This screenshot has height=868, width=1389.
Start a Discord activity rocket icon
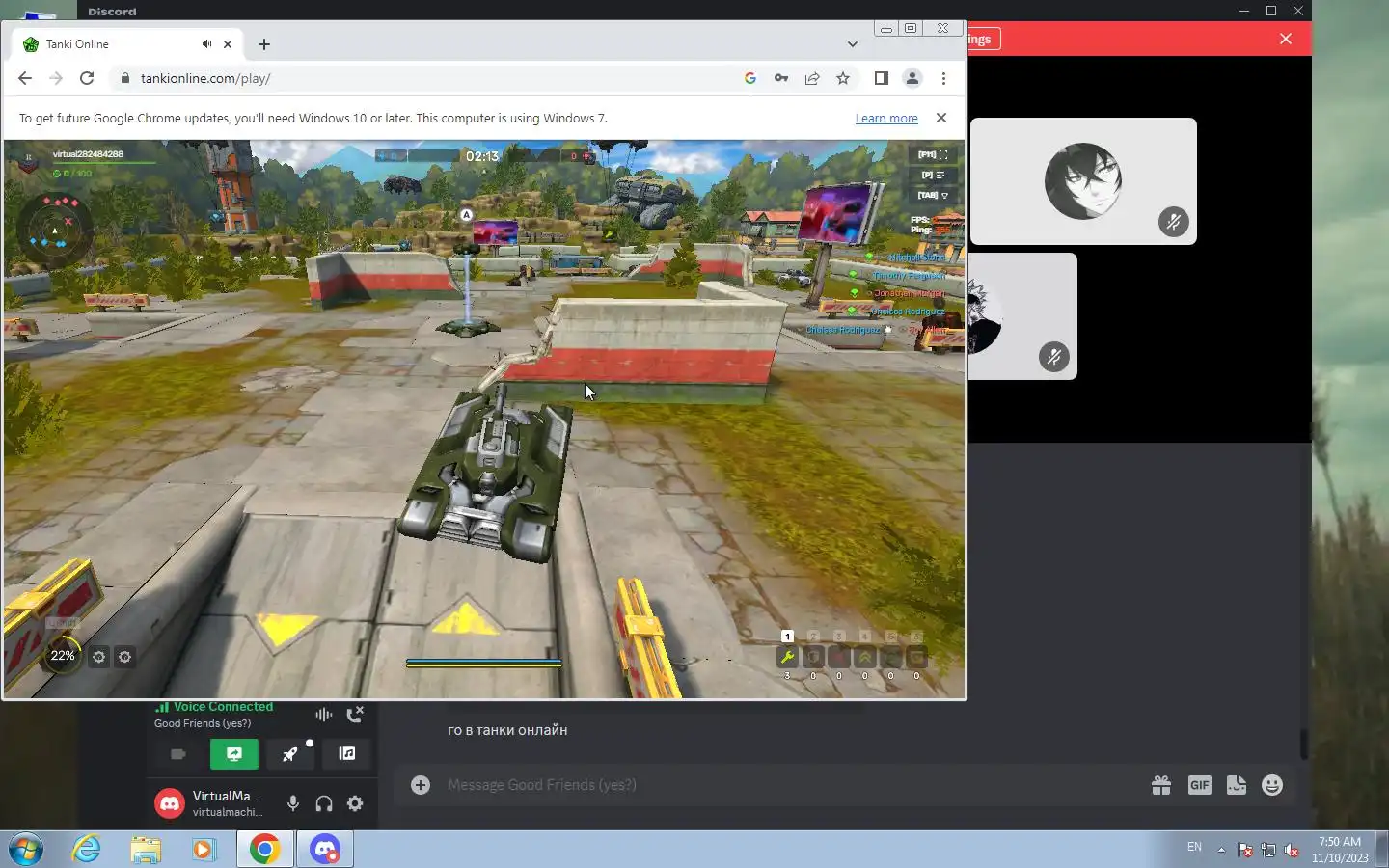[x=290, y=754]
